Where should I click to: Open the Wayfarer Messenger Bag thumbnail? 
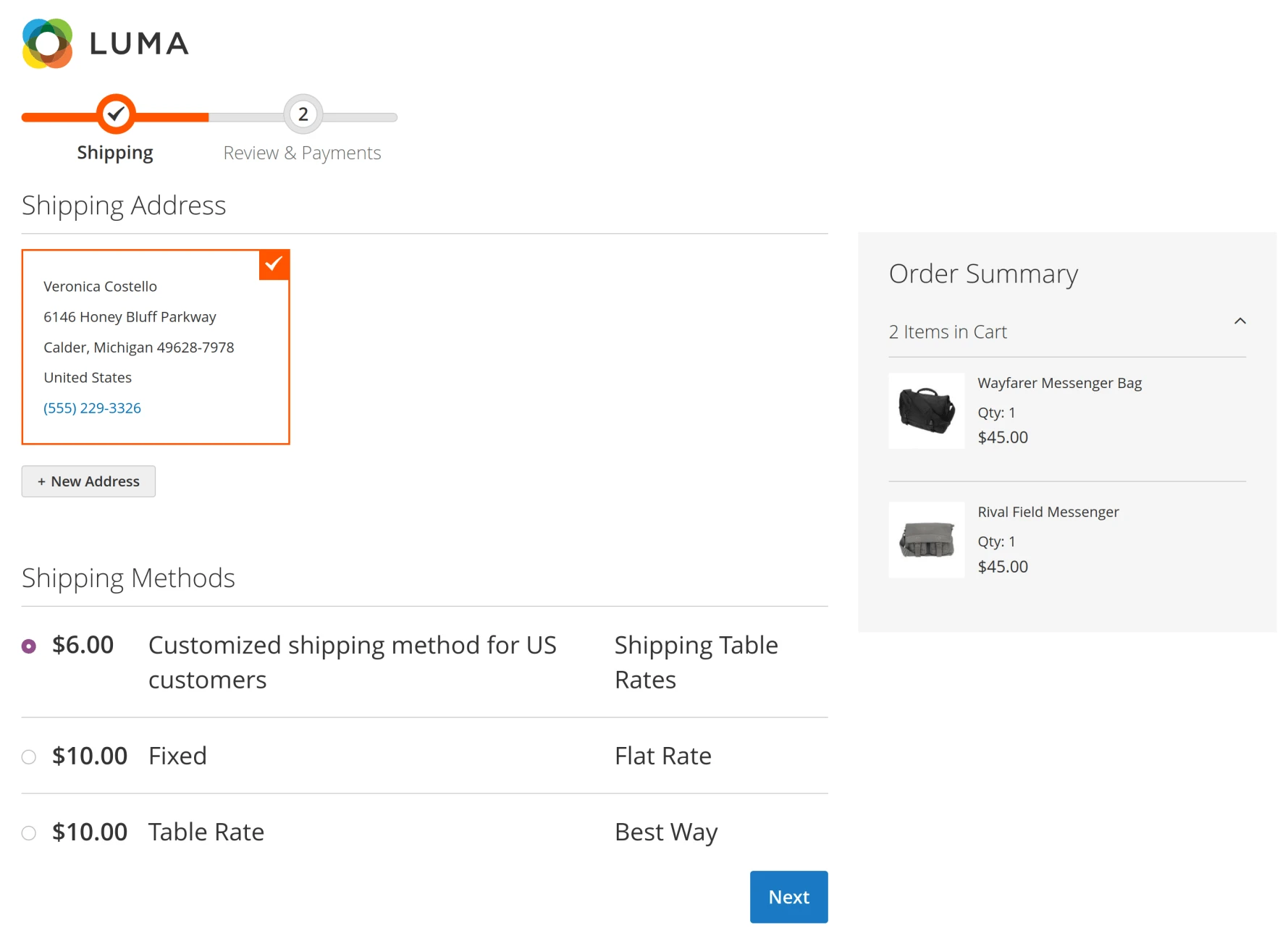[926, 410]
